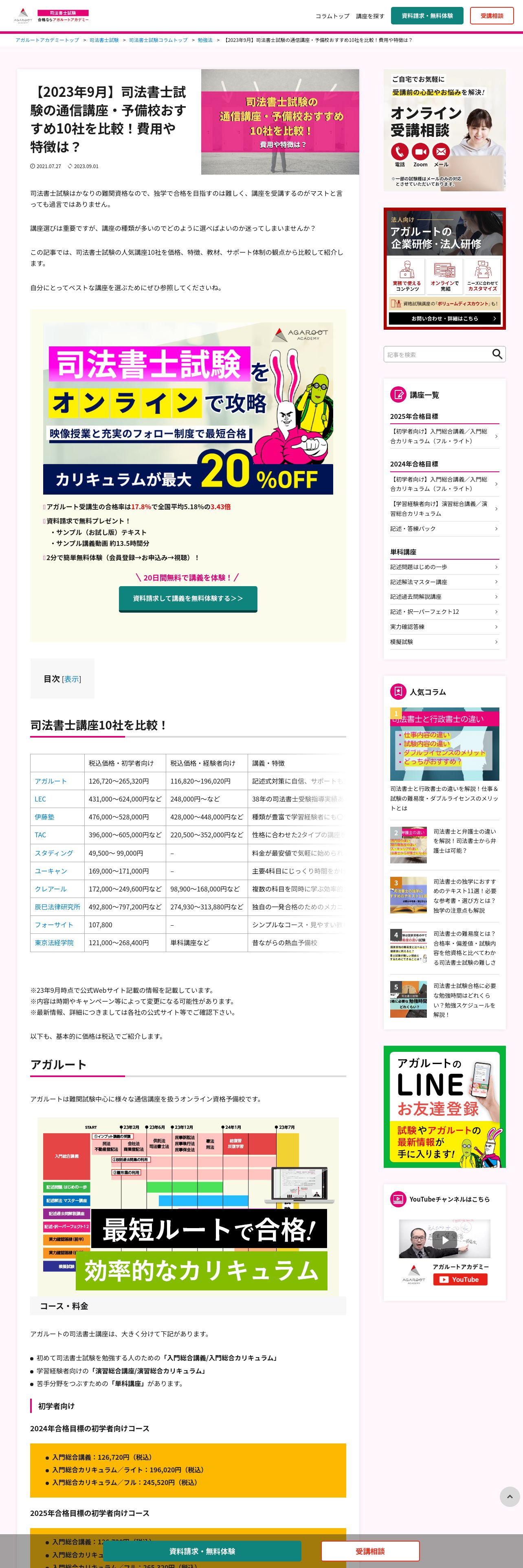Click the sticky footer 資料請求・無料体験 button
The width and height of the screenshot is (523, 1568).
click(202, 1551)
